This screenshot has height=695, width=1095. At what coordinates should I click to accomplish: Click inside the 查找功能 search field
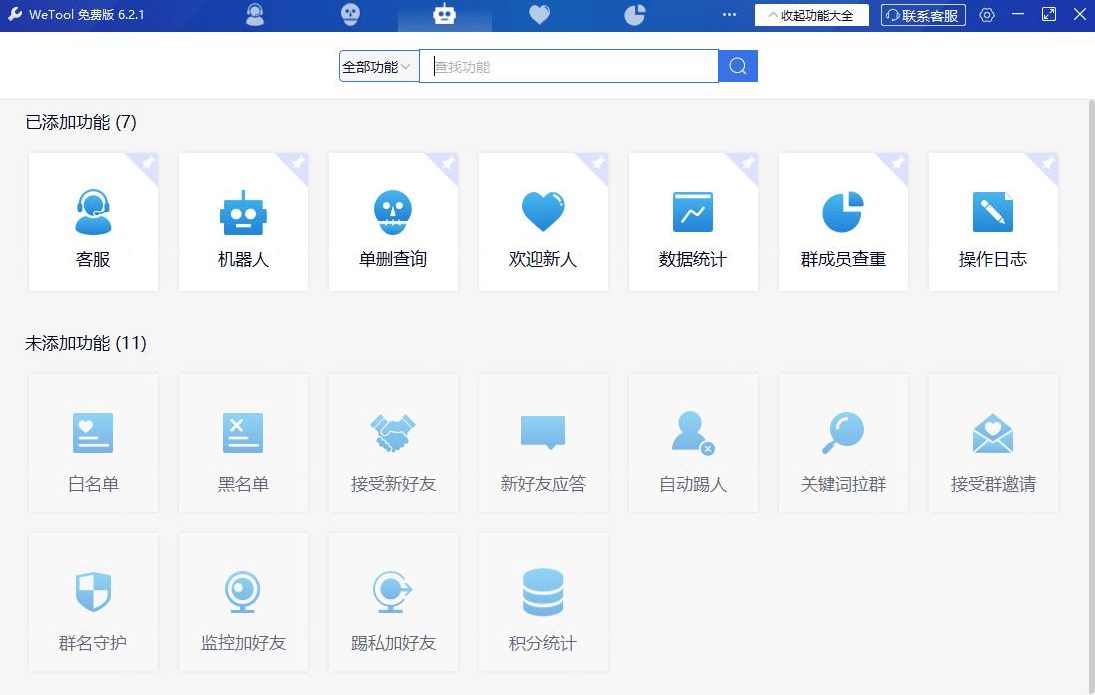click(570, 65)
